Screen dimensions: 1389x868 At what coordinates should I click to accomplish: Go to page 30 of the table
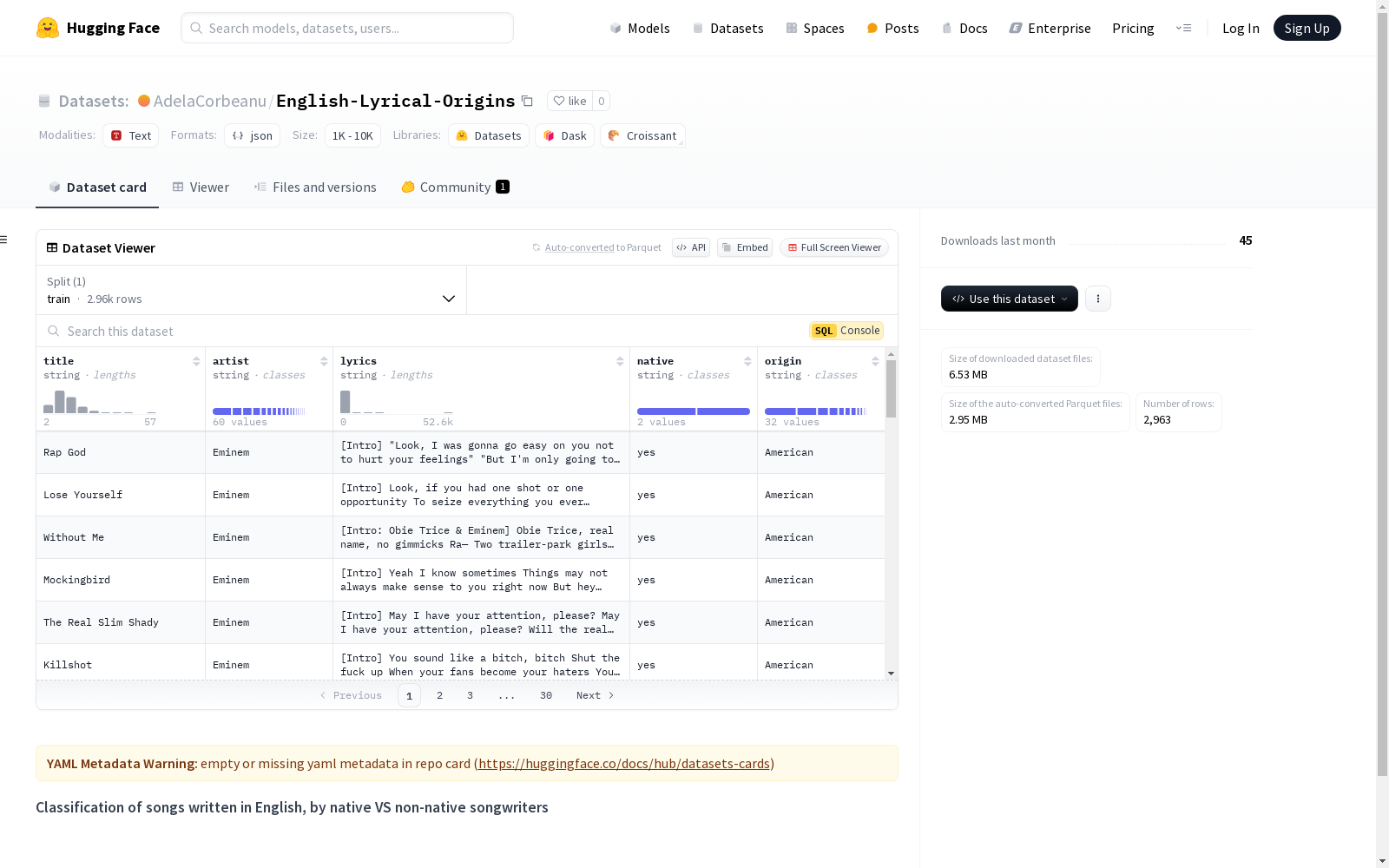point(546,695)
